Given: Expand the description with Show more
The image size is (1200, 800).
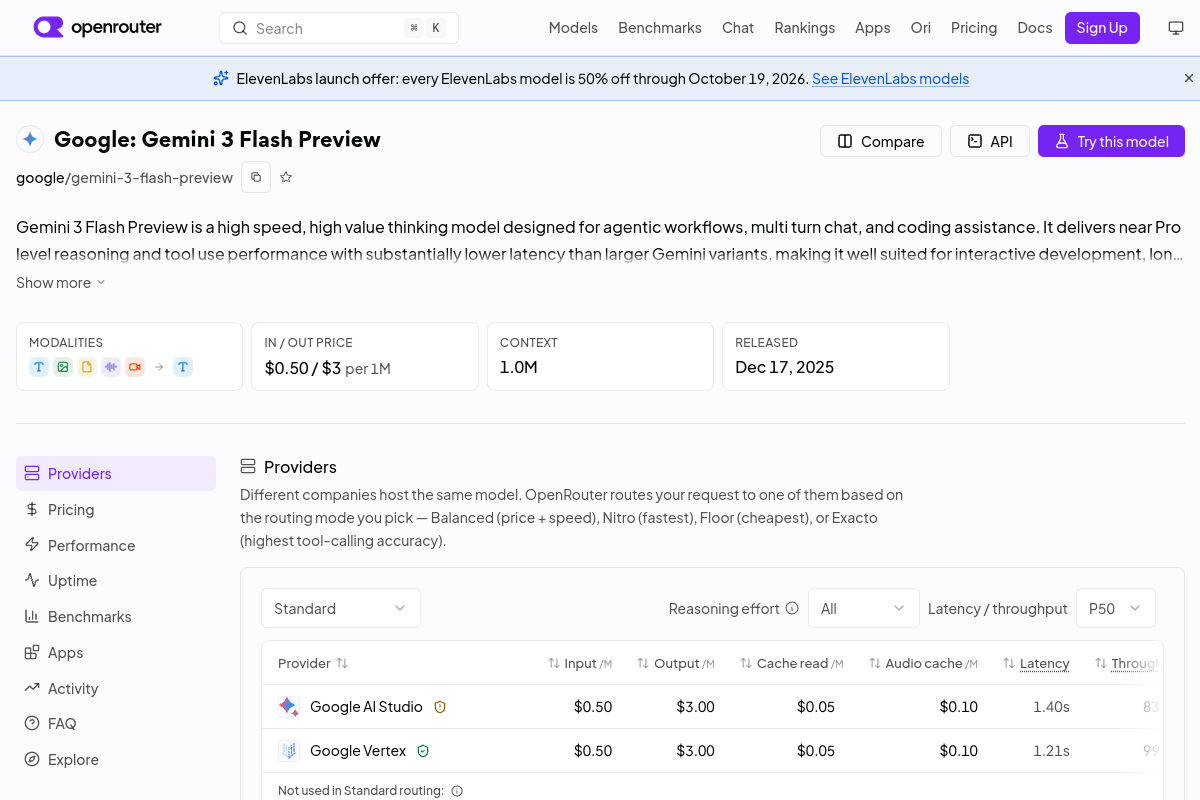Looking at the screenshot, I should click(61, 283).
